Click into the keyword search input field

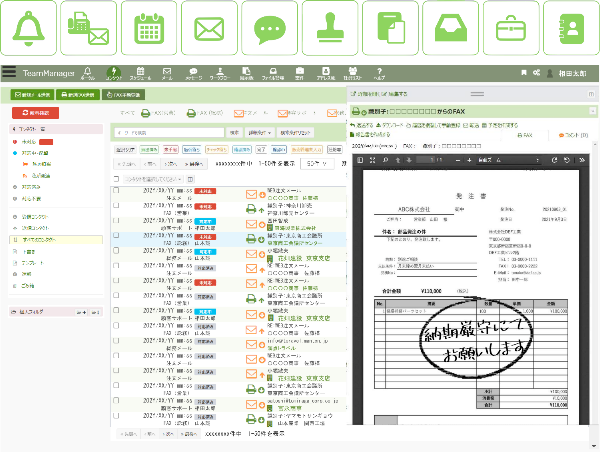(170, 132)
